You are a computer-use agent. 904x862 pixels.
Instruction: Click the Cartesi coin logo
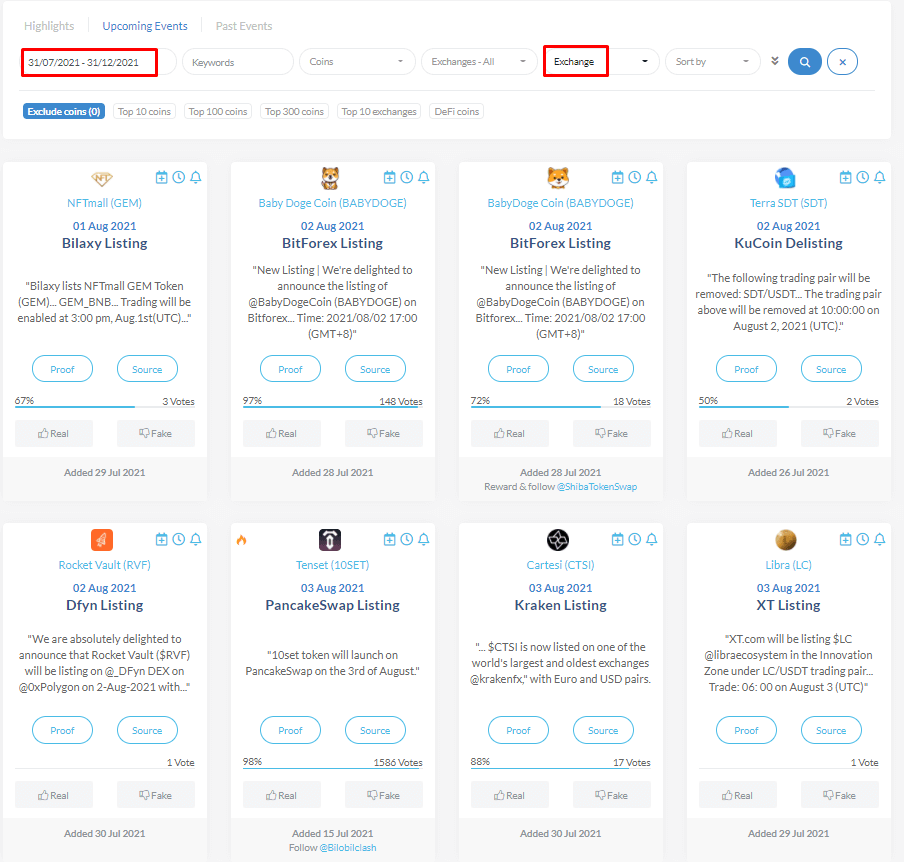(x=558, y=540)
